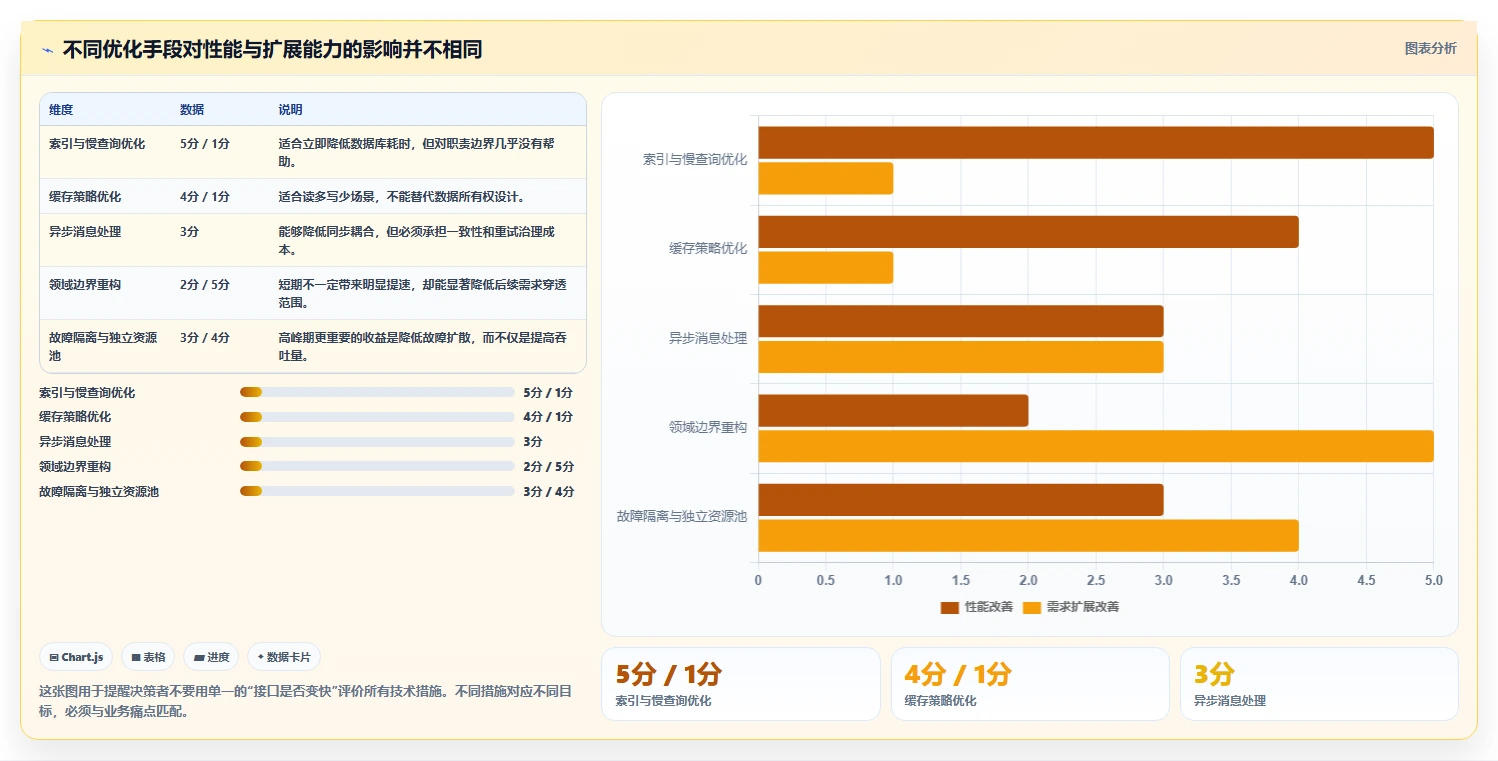Viewport: 1498px width, 761px height.
Task: Click the orange bar for 缓存策略优化 in chart
Action: [x=825, y=267]
